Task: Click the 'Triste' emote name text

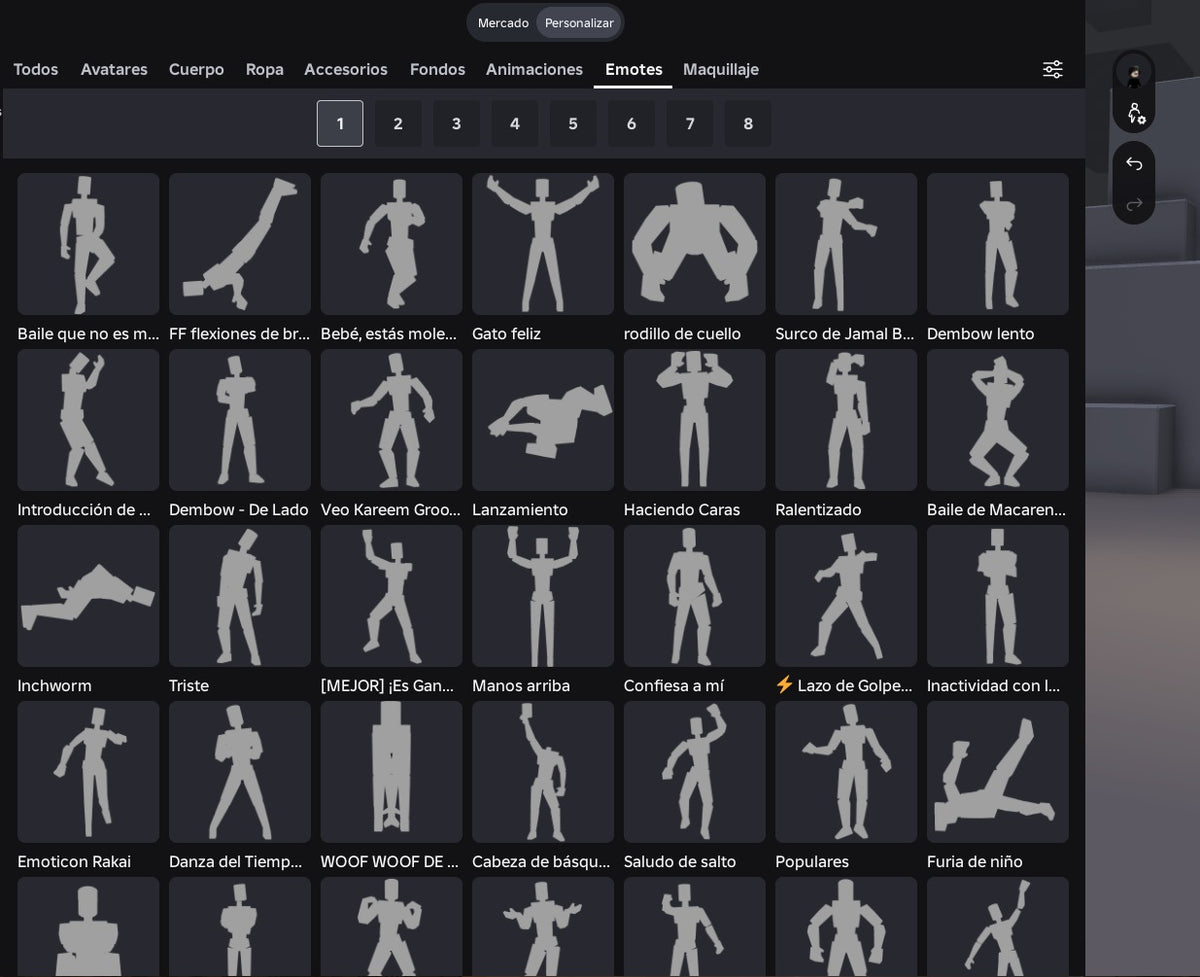Action: pos(189,686)
